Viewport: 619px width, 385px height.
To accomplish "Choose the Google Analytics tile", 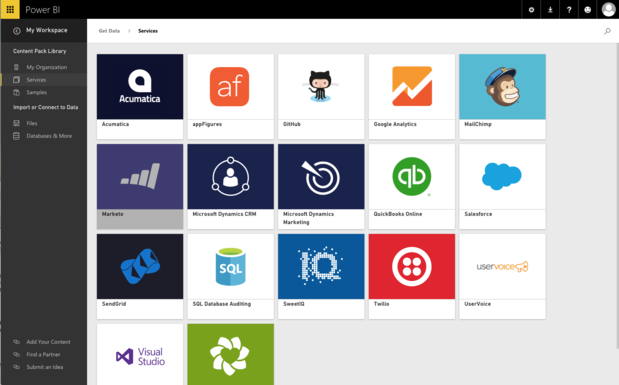I will 412,96.
